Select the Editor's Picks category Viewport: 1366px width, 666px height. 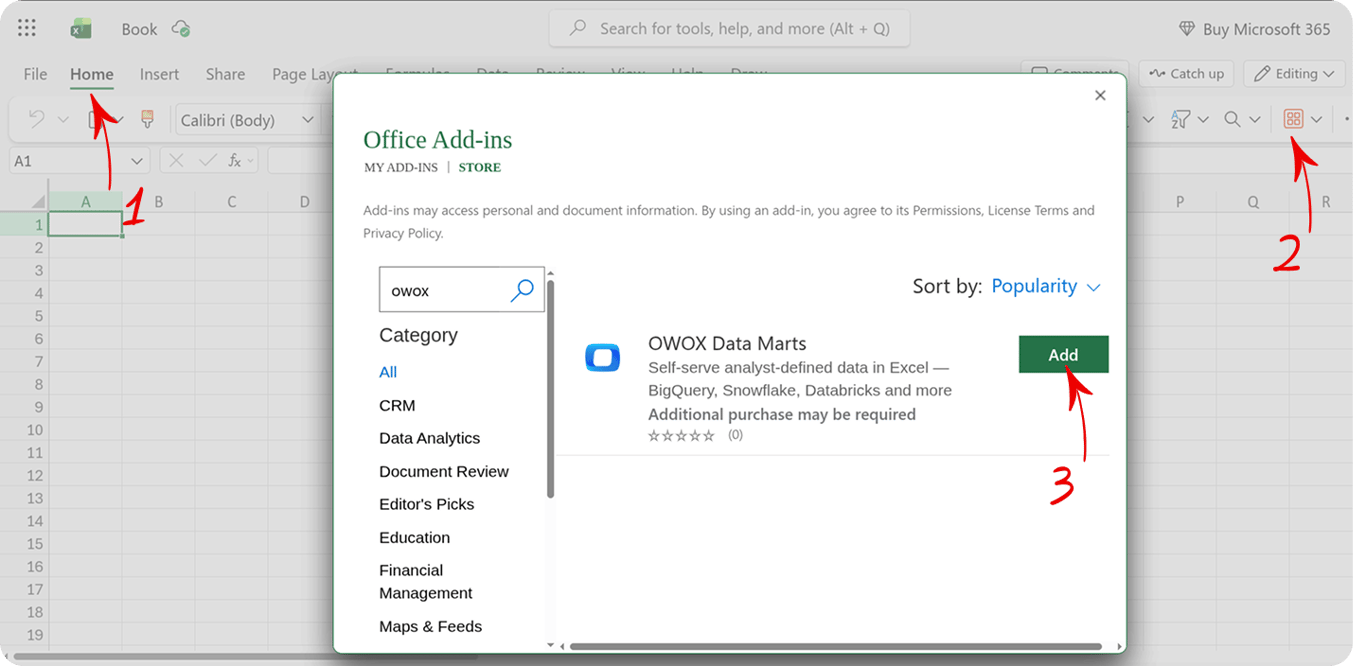(x=427, y=505)
